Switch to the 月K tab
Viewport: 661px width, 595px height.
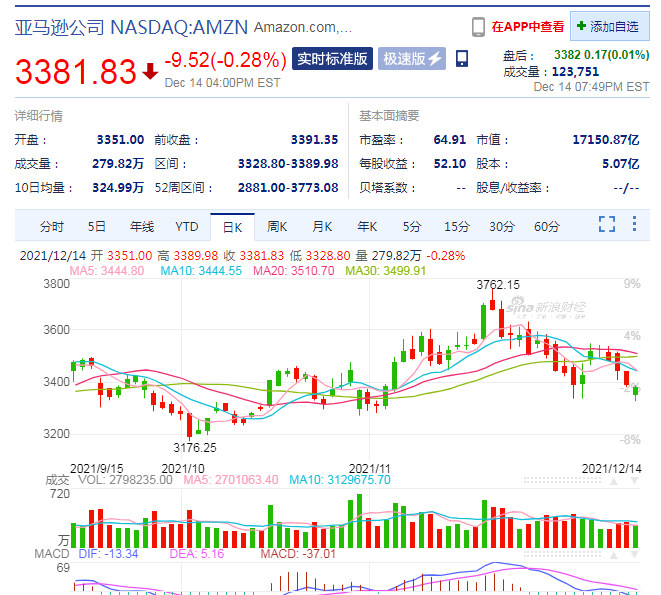322,227
